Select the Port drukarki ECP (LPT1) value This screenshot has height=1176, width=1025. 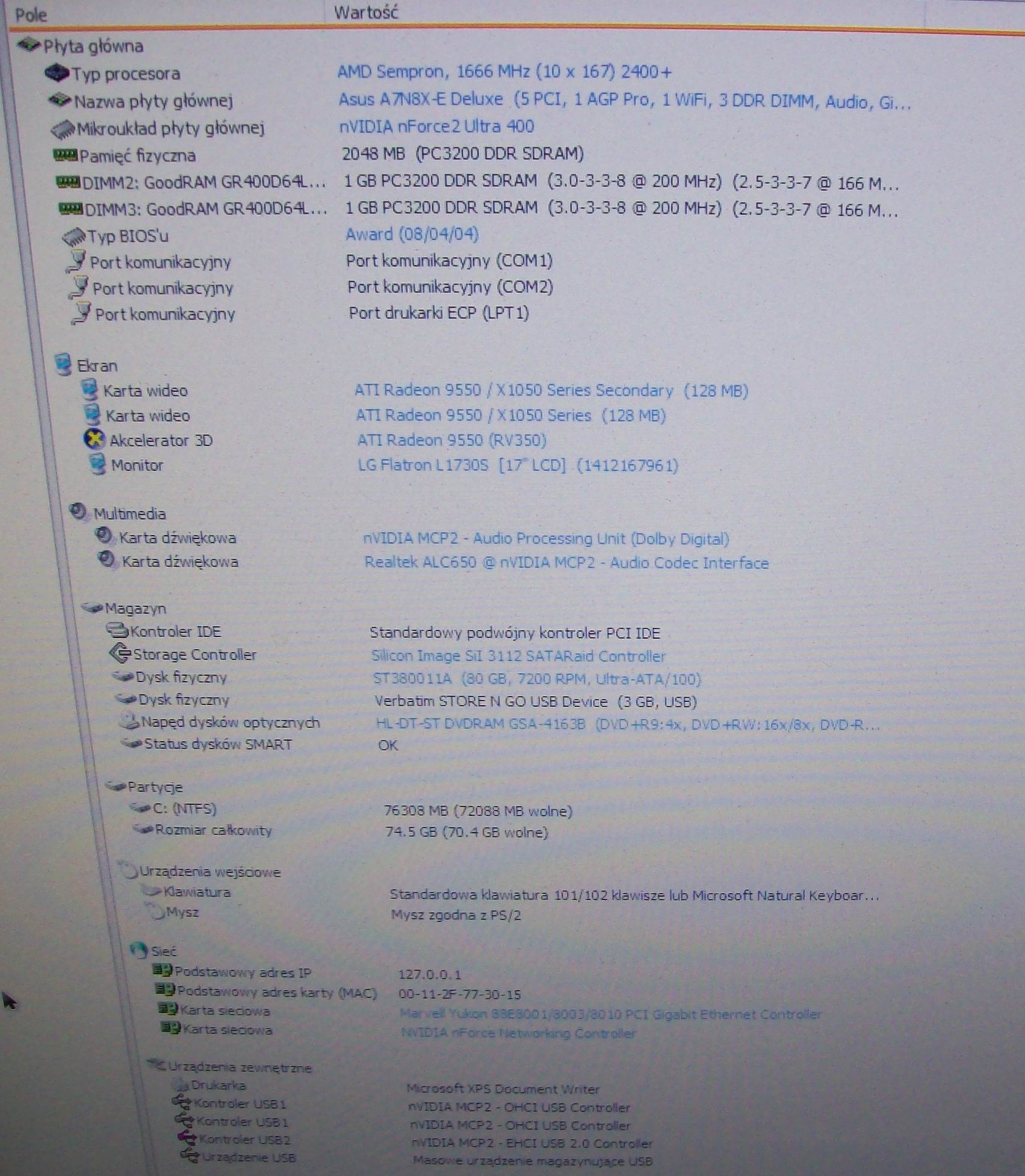439,313
